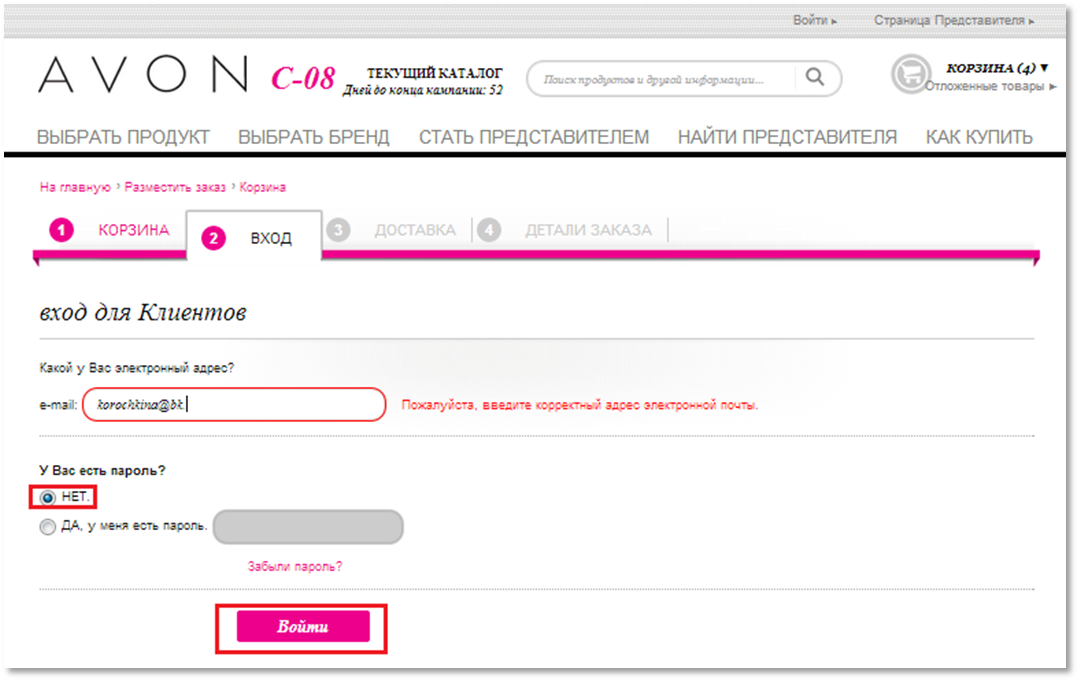This screenshot has height=681, width=1079.
Task: Click the product search box
Action: [661, 78]
